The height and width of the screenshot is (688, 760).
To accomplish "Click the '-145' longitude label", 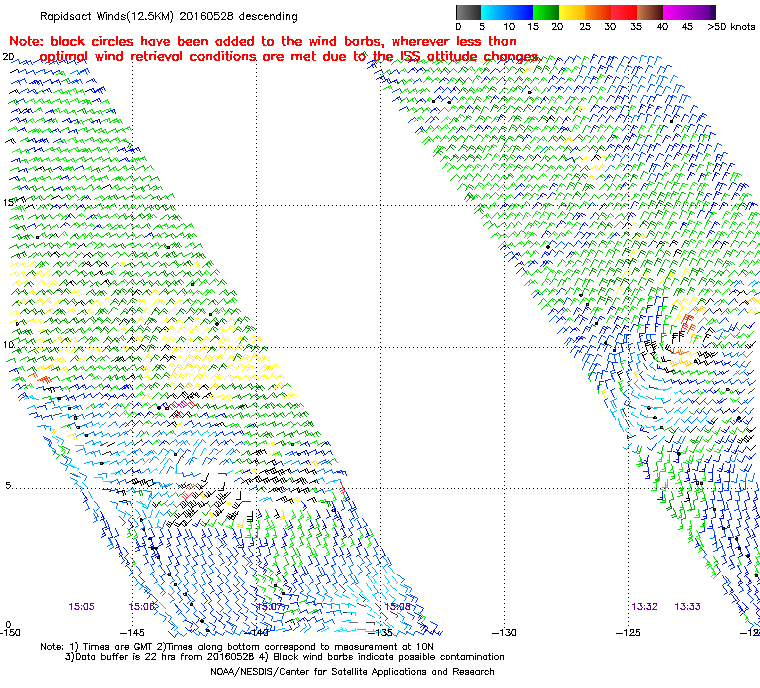I will 132,633.
